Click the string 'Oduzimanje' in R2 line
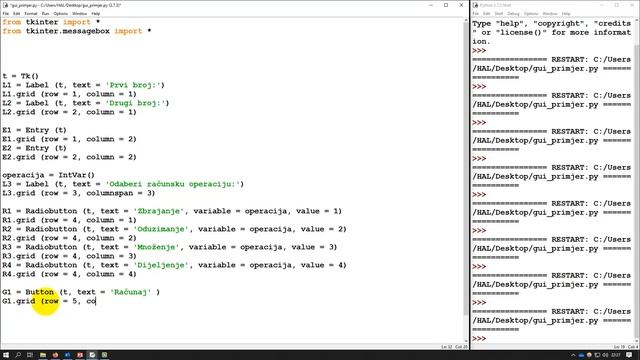640x360 pixels. pos(161,229)
